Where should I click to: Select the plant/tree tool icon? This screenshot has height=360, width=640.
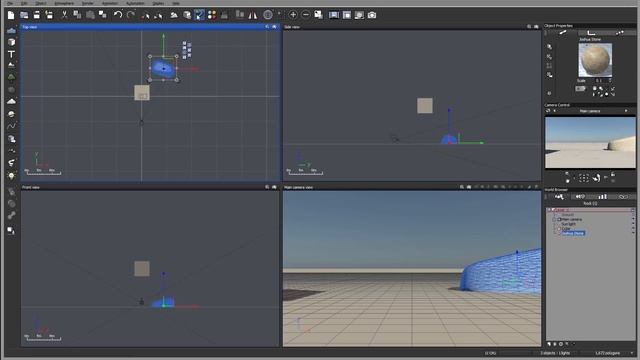11,77
